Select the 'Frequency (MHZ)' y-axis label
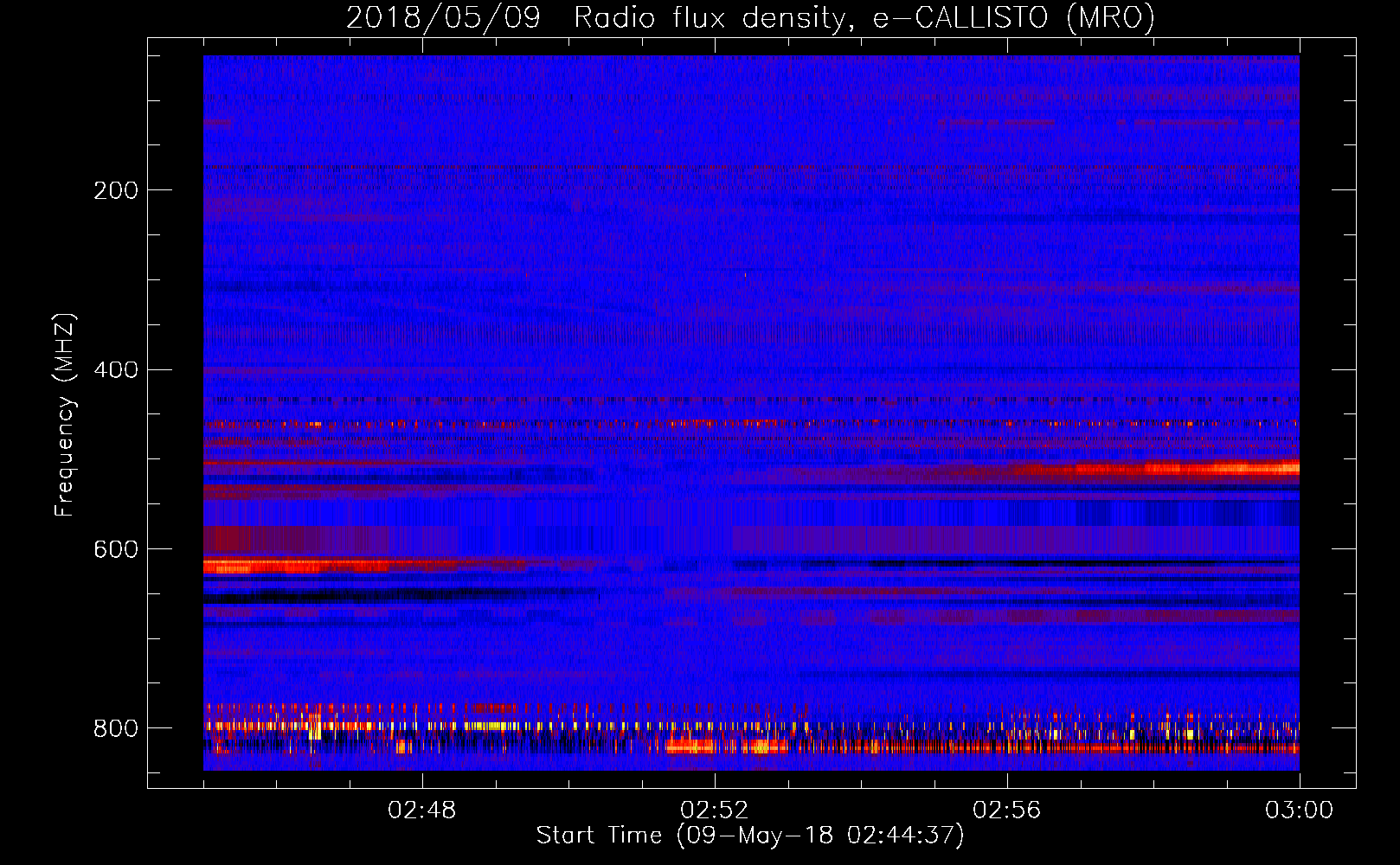Image resolution: width=1400 pixels, height=865 pixels. [65, 415]
